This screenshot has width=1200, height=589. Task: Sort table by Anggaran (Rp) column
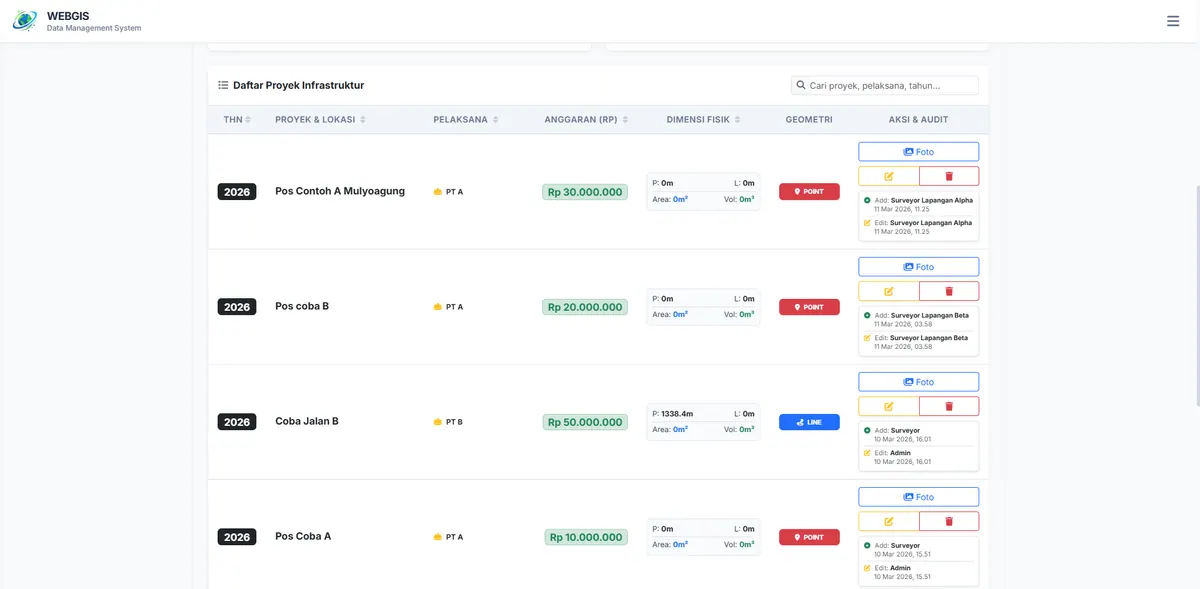tap(586, 120)
